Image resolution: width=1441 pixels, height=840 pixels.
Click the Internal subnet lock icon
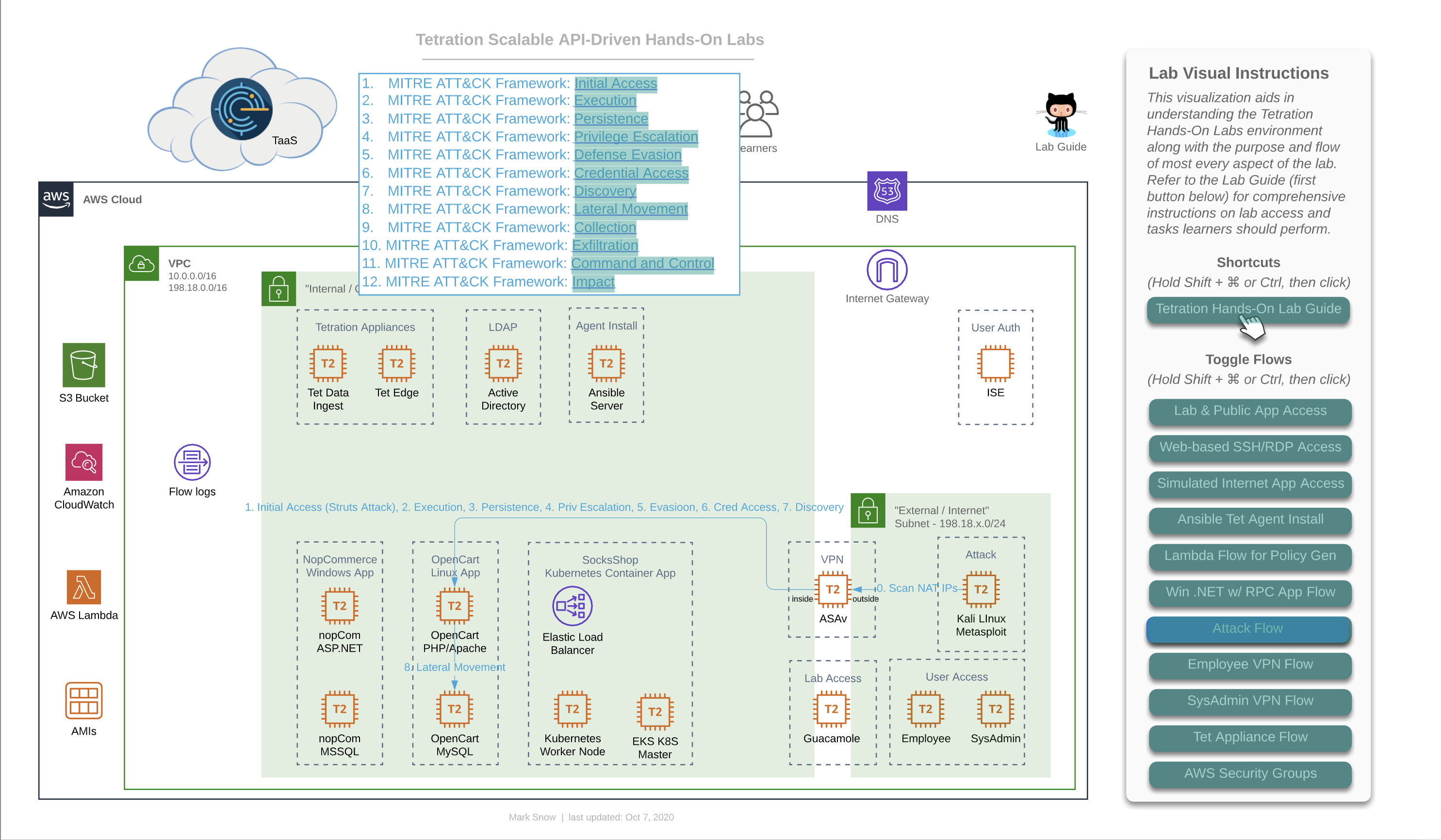coord(278,289)
